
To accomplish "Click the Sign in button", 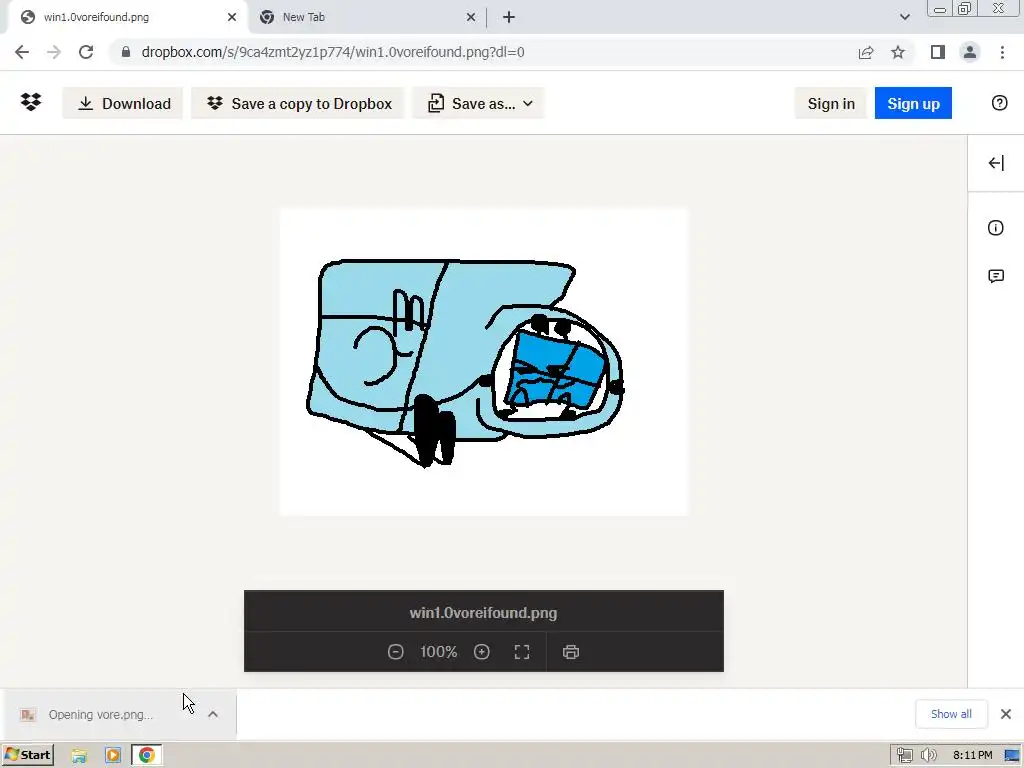I will (831, 103).
